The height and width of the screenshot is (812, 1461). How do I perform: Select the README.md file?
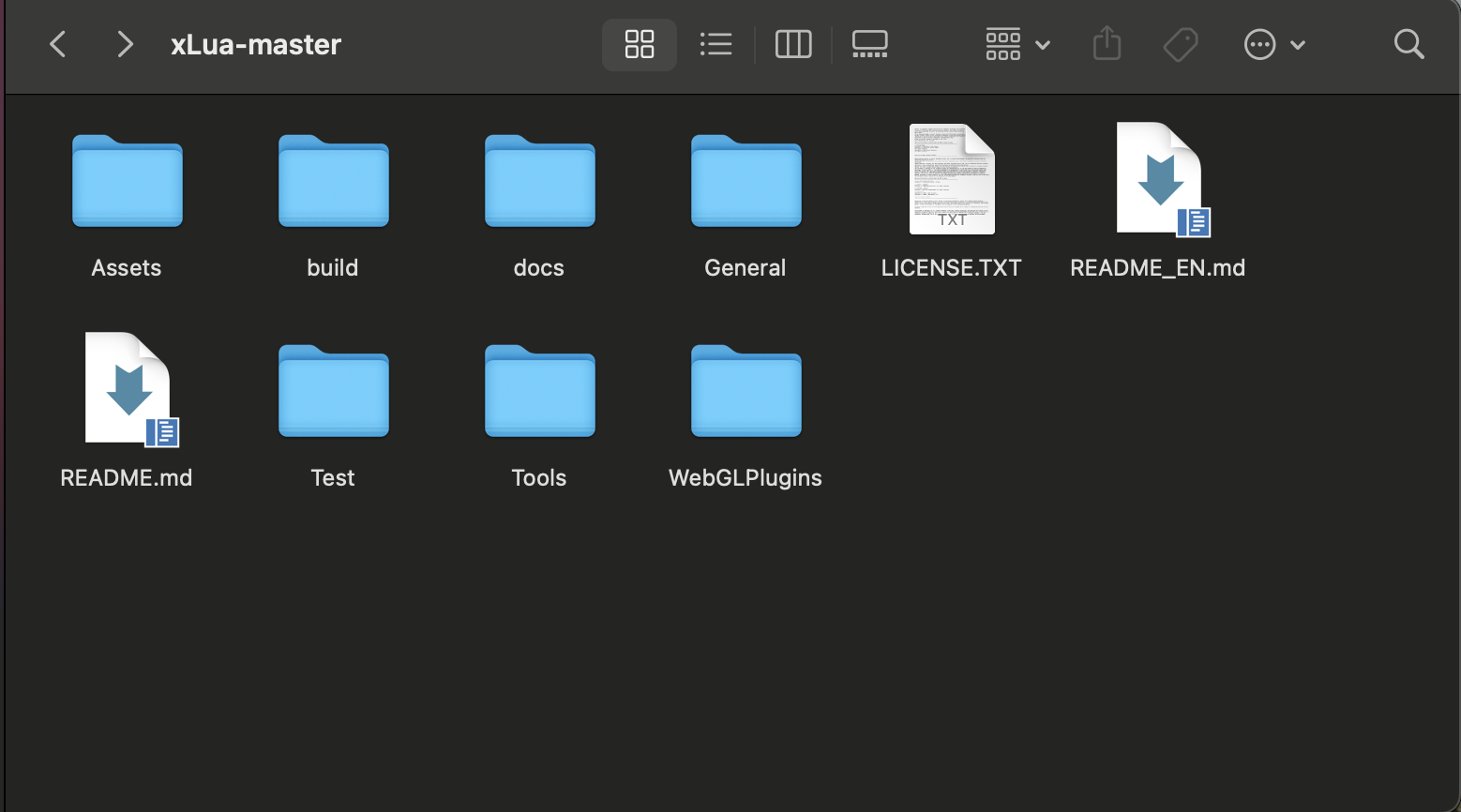point(126,387)
